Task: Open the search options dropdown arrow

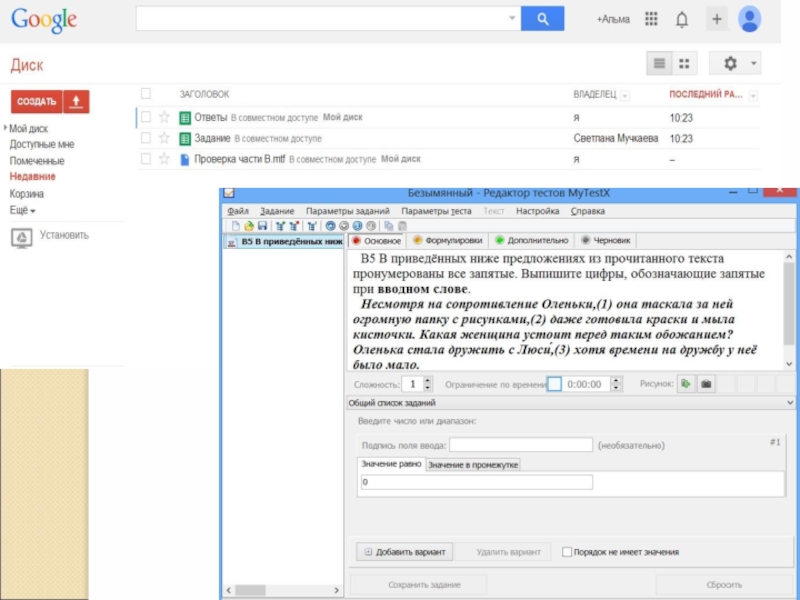Action: tap(512, 19)
